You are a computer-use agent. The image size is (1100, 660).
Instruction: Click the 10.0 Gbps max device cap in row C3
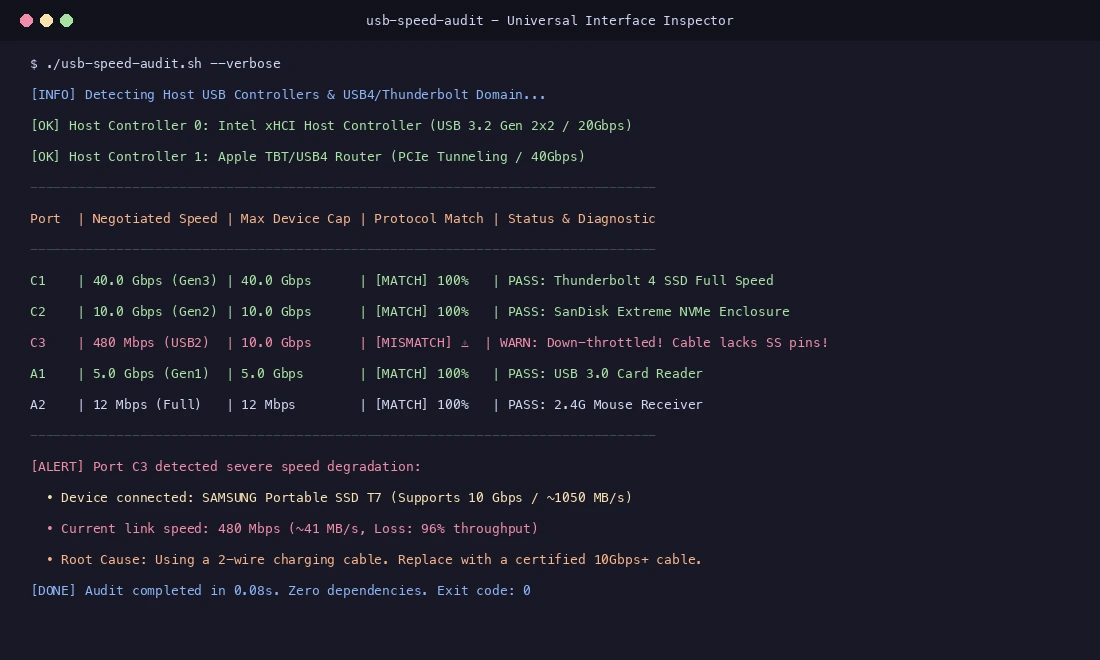(x=276, y=342)
